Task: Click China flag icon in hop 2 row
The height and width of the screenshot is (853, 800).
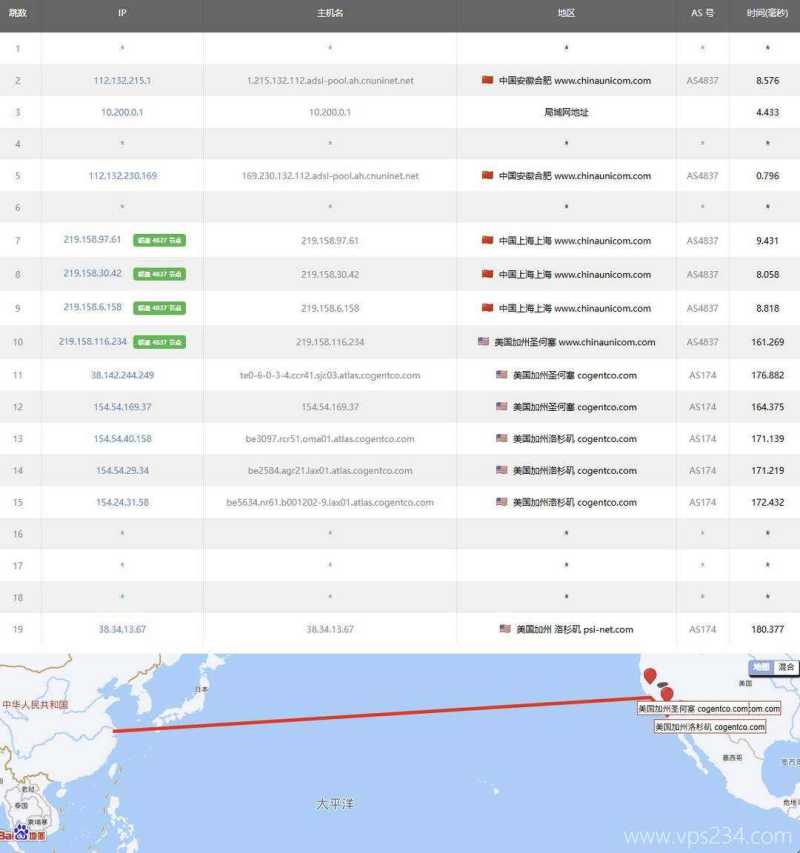Action: pyautogui.click(x=487, y=80)
